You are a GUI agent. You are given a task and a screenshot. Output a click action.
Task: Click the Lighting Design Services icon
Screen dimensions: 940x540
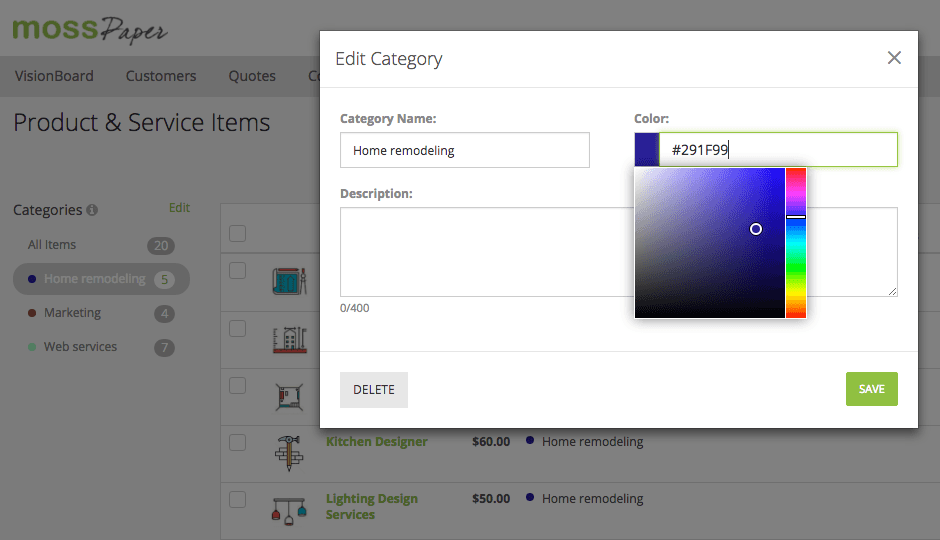pos(288,507)
